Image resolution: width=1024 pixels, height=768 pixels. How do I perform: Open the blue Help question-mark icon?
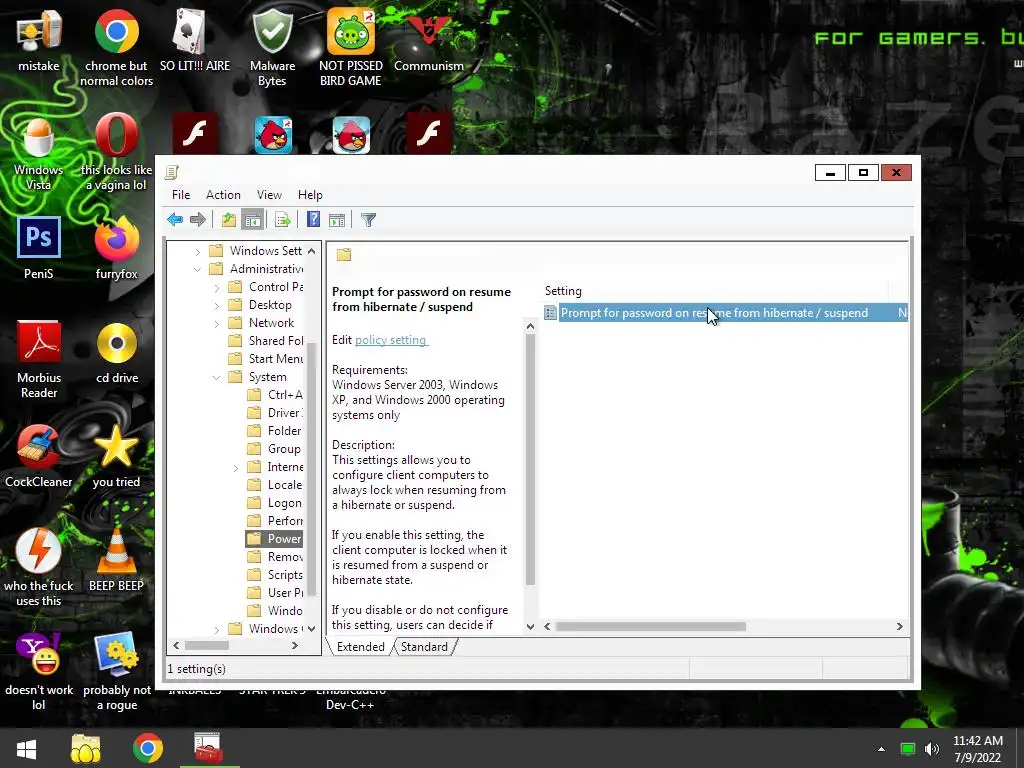coord(313,220)
